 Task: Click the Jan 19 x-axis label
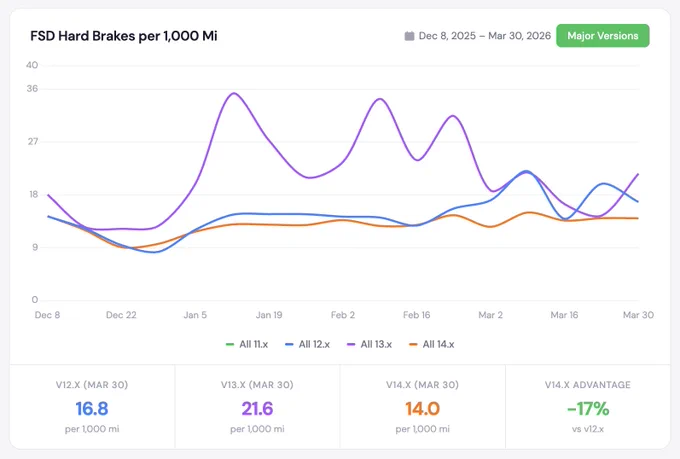point(269,315)
